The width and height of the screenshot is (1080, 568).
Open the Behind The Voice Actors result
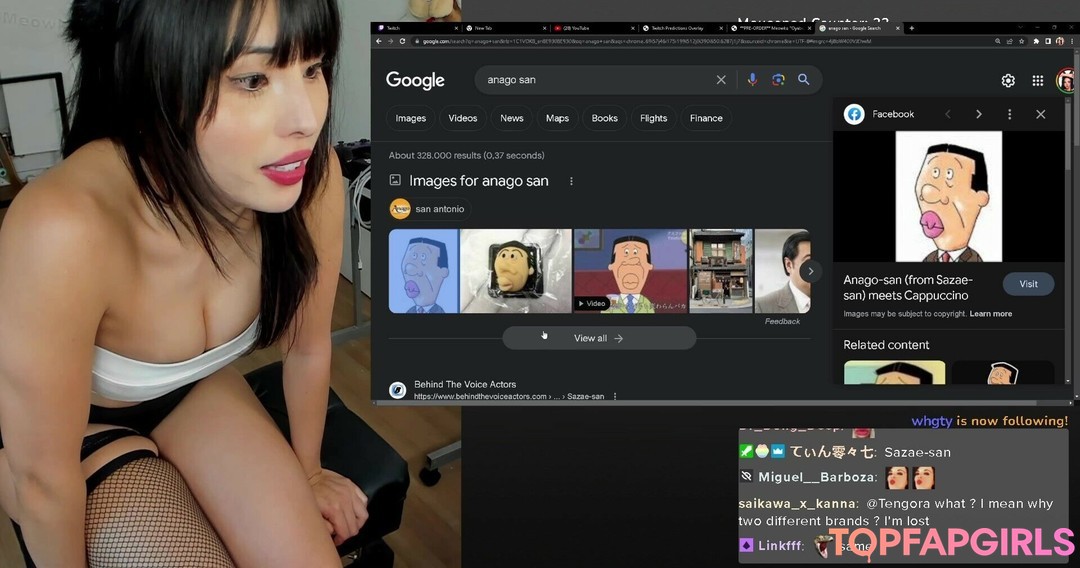pos(465,384)
